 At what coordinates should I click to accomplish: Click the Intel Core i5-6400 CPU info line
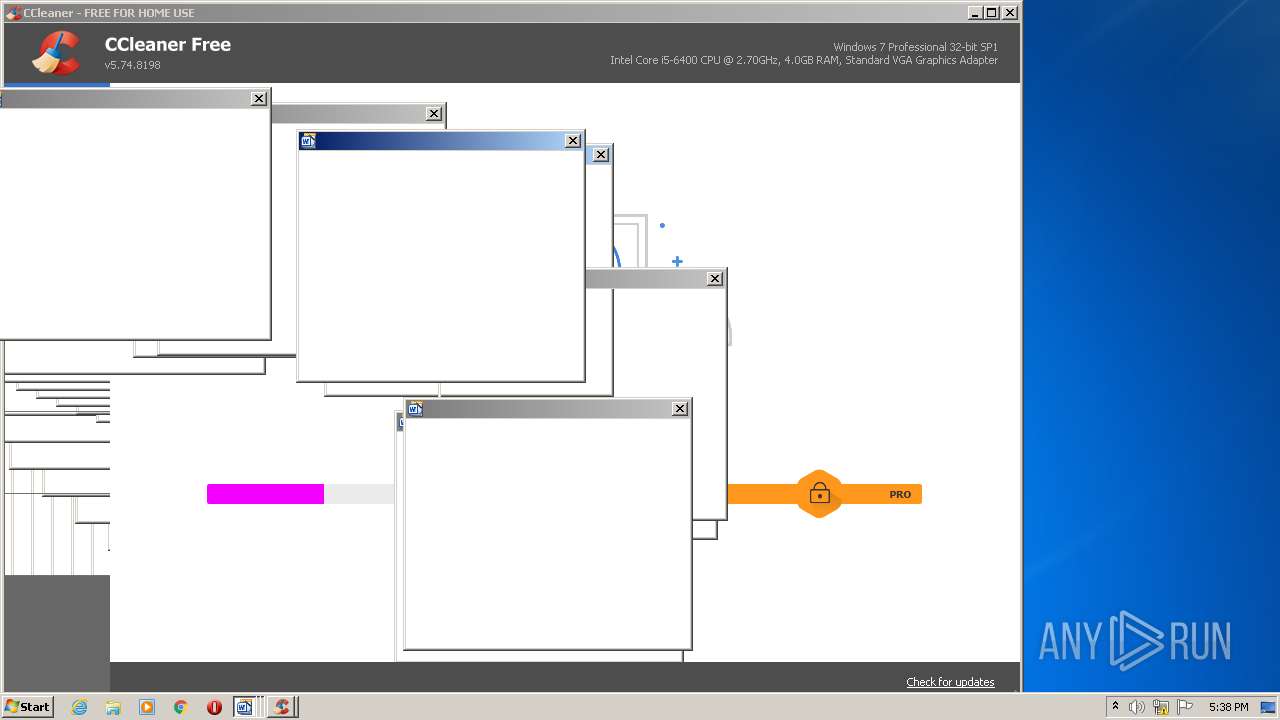[804, 60]
